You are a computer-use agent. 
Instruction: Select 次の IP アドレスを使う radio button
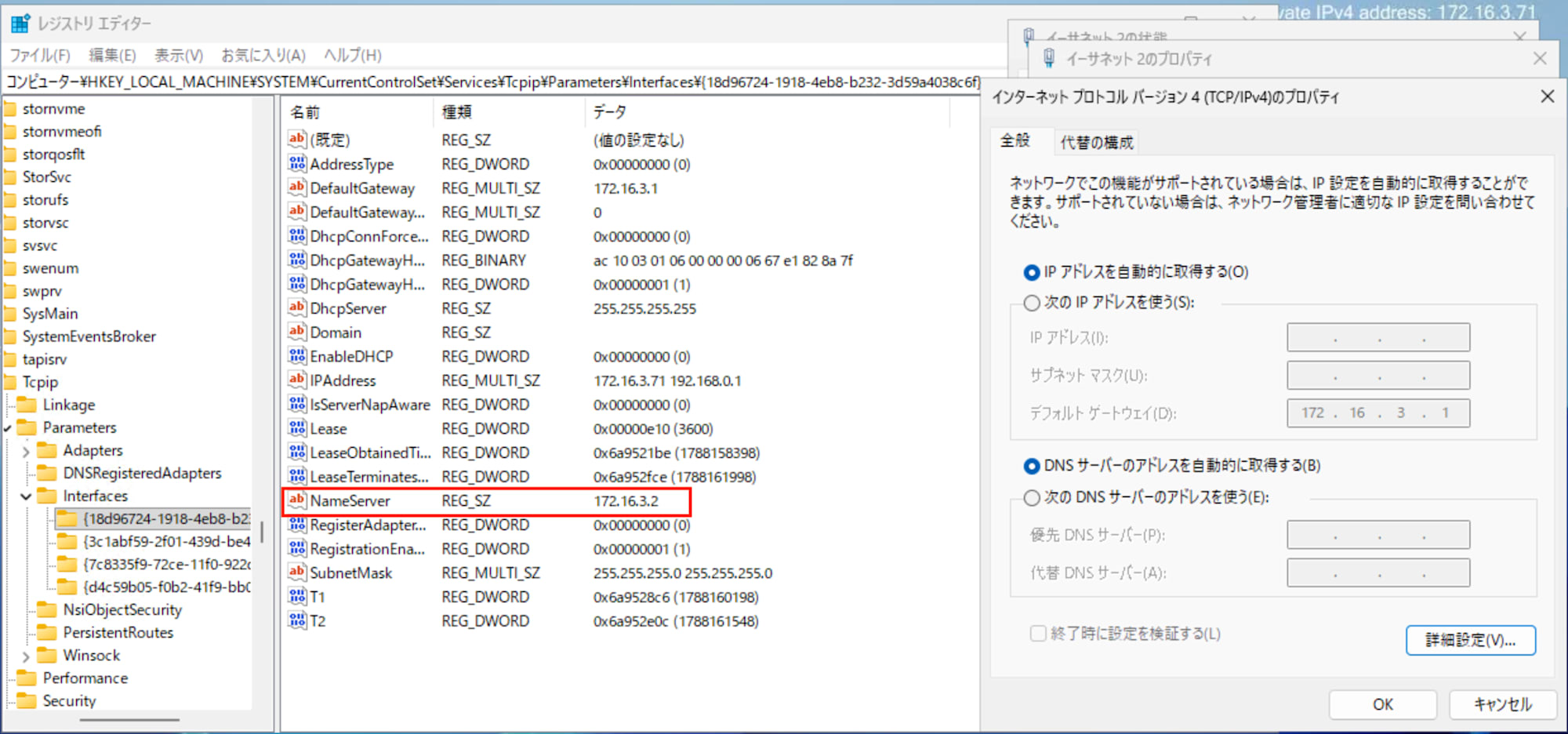pos(1032,303)
